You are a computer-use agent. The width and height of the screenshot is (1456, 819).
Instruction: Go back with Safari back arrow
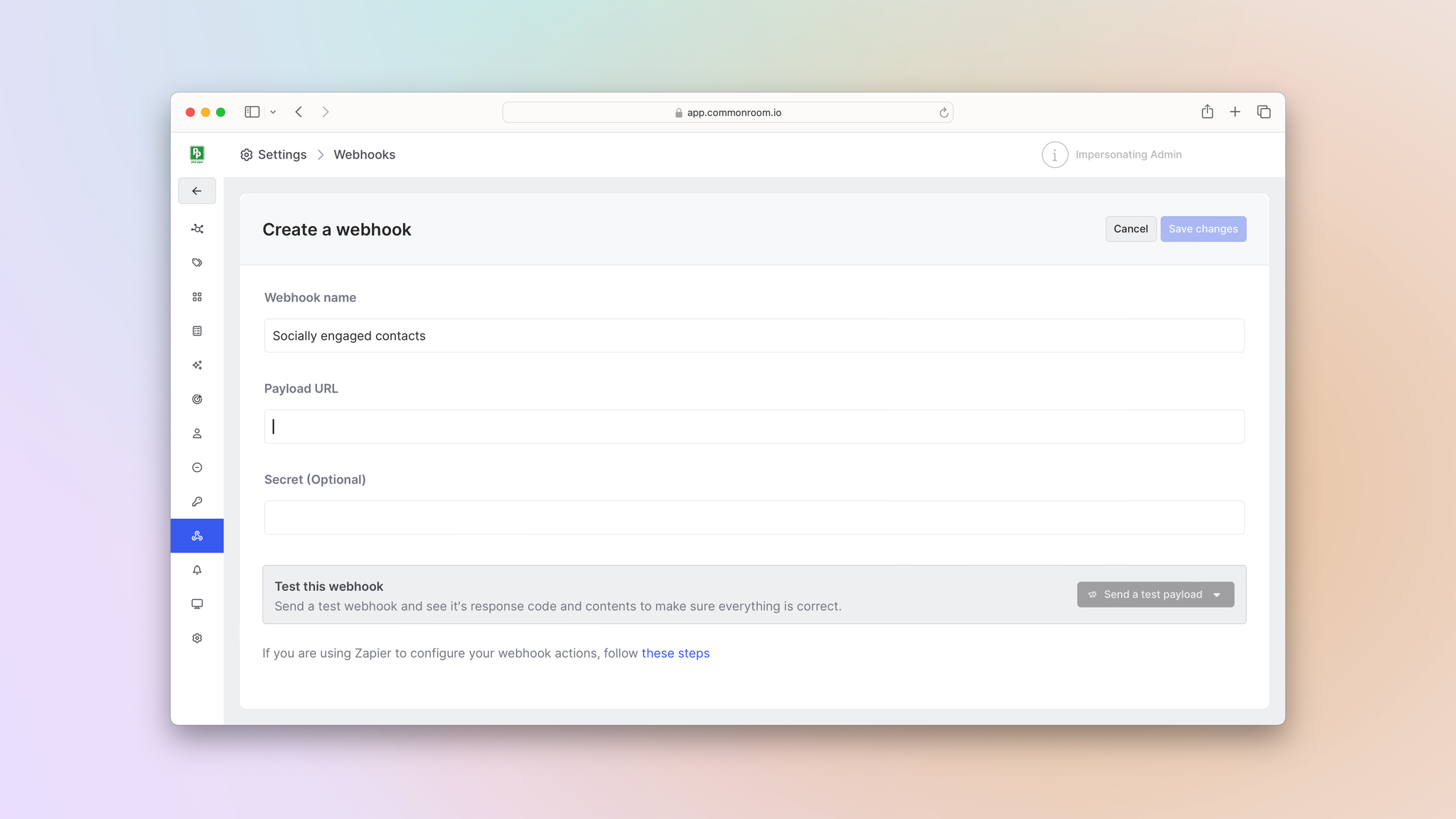299,112
